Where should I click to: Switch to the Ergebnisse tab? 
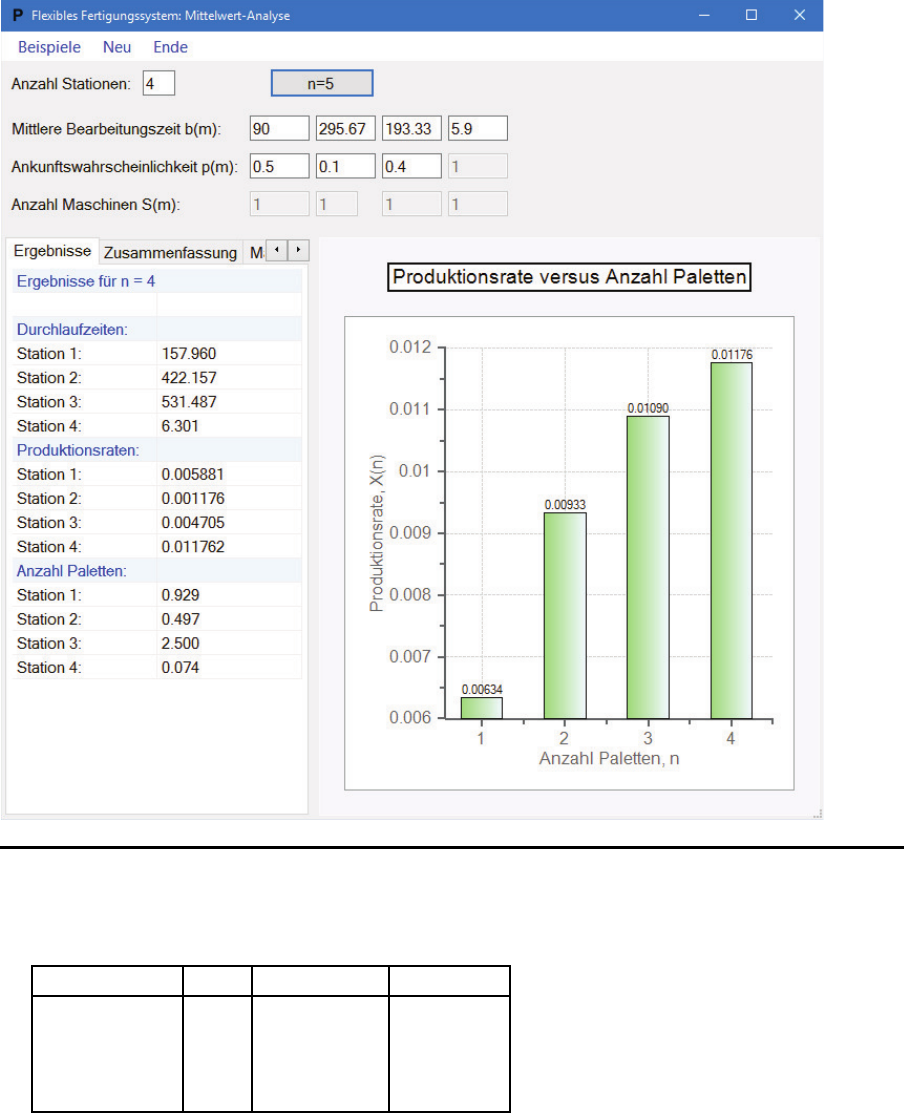(52, 251)
